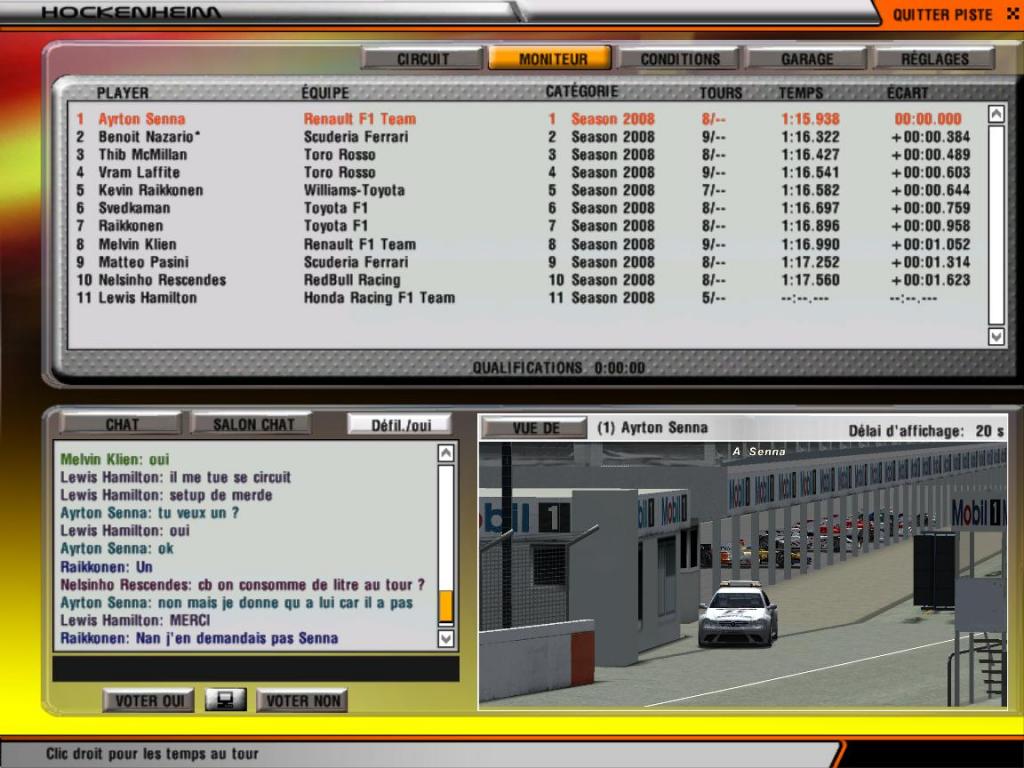Click the chat message 'Lewis Hamilton: MERCI'
1024x768 pixels.
(135, 620)
